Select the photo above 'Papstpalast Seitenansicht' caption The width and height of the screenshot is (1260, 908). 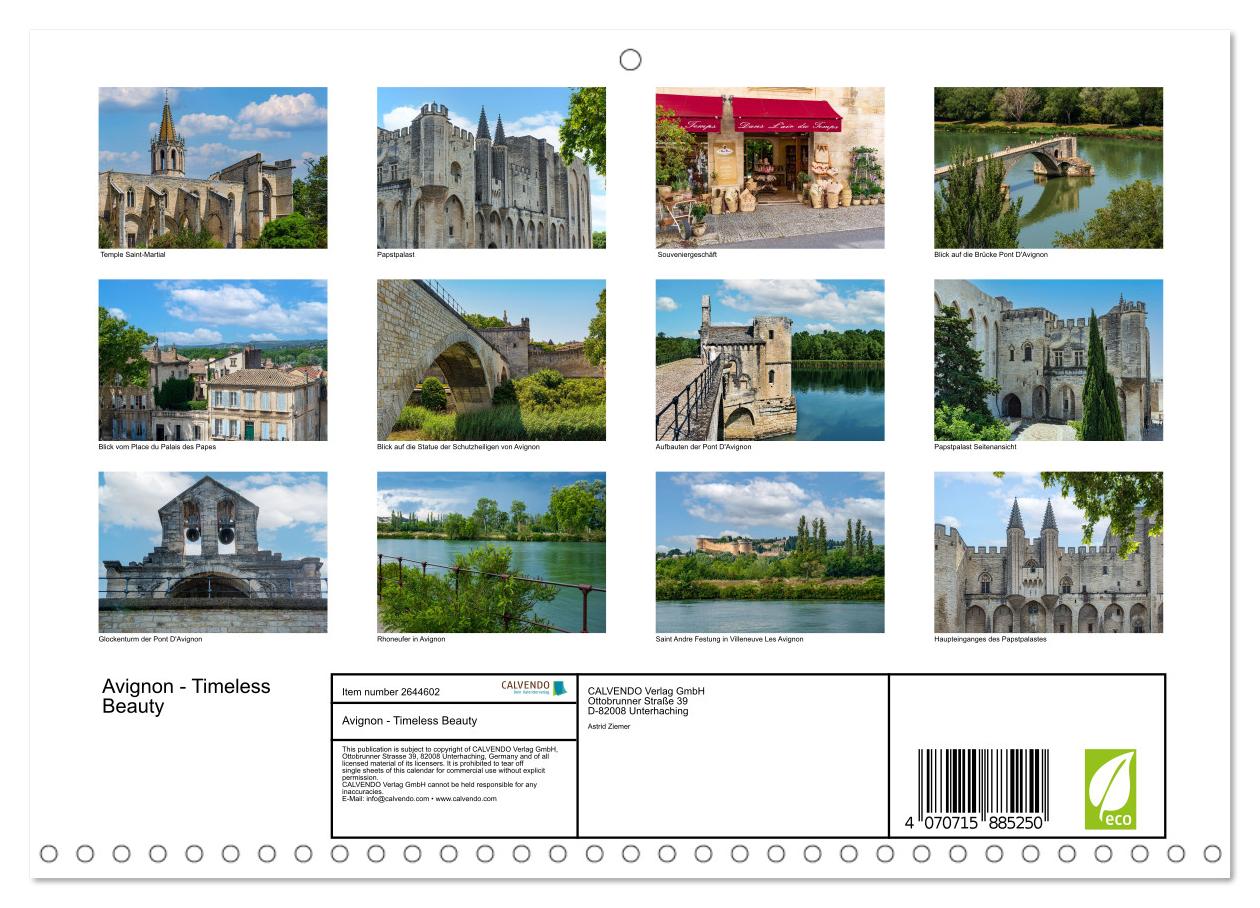[1048, 360]
